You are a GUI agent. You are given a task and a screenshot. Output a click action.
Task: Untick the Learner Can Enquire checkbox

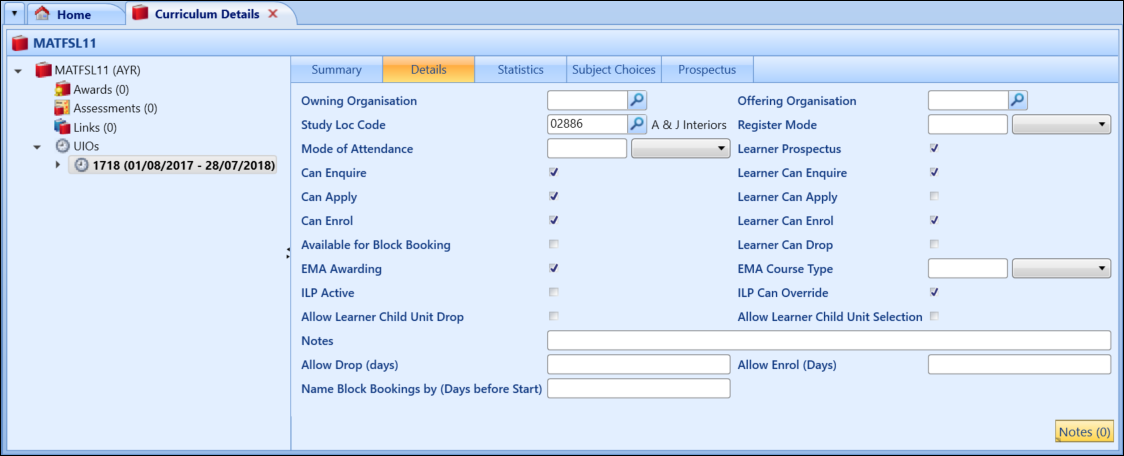coord(934,172)
